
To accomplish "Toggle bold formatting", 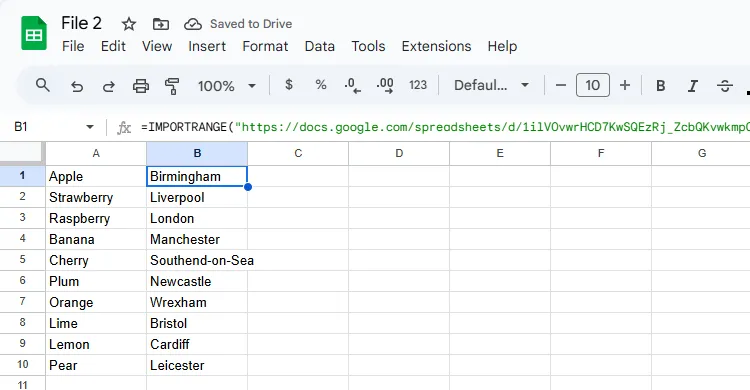I will tap(661, 86).
